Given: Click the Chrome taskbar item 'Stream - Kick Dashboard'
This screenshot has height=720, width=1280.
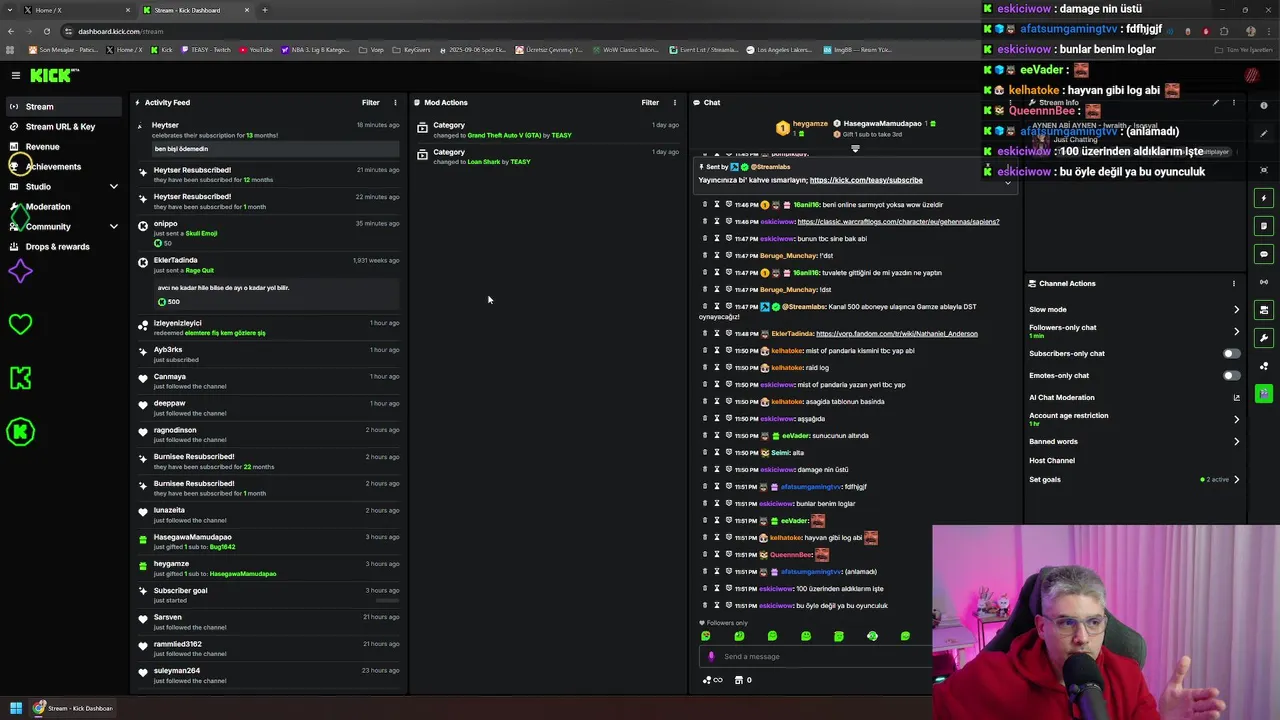Looking at the screenshot, I should pyautogui.click(x=75, y=708).
